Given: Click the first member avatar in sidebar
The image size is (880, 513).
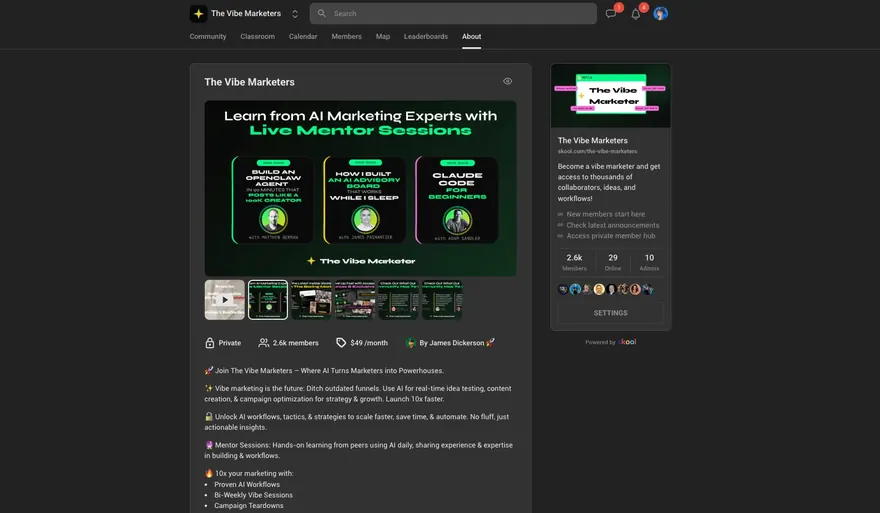Looking at the screenshot, I should click(x=563, y=290).
